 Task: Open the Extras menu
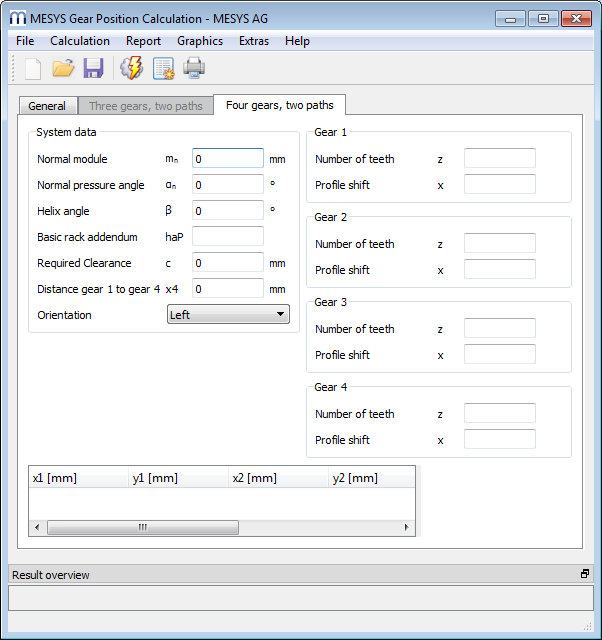254,41
